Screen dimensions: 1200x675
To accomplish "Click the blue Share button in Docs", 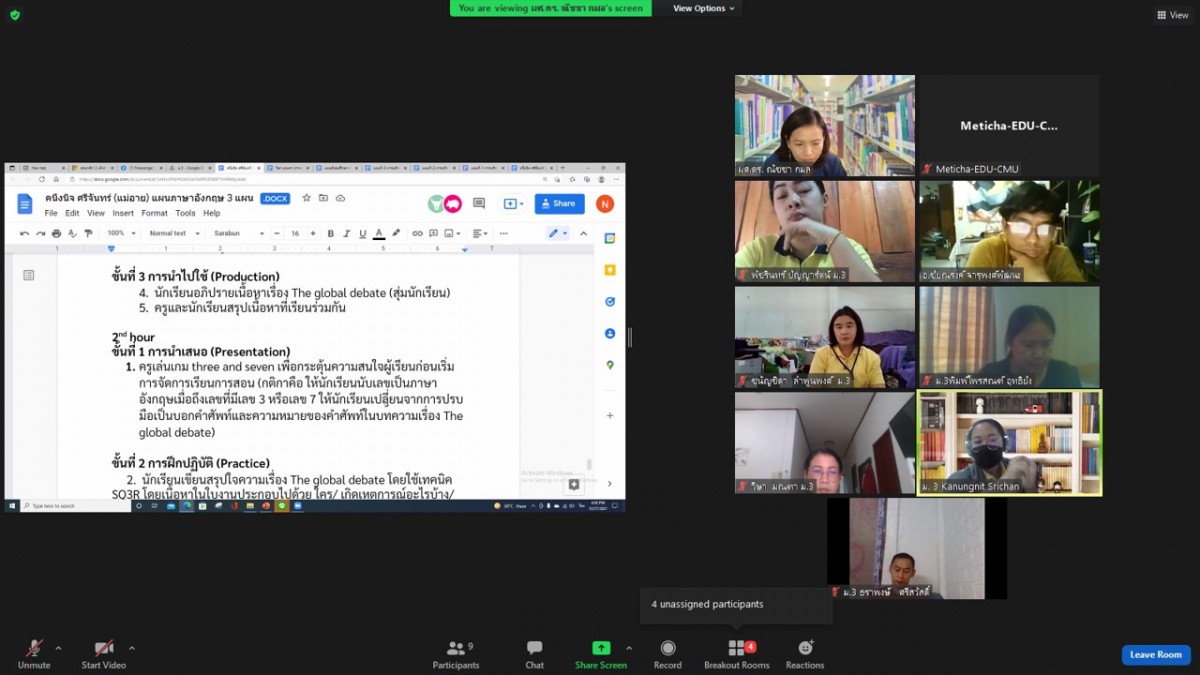I will point(559,204).
